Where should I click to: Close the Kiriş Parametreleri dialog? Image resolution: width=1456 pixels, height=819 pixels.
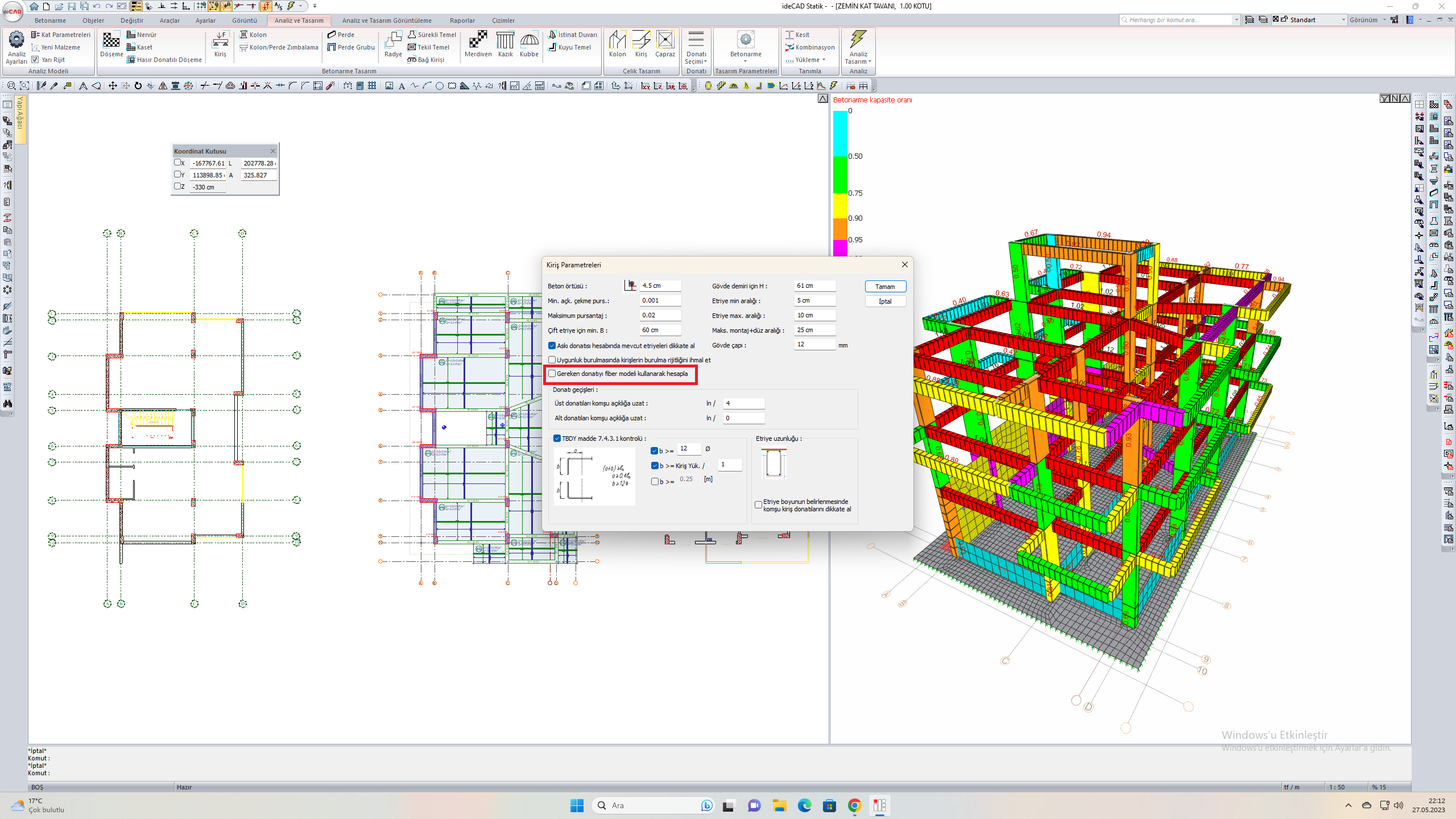(904, 264)
